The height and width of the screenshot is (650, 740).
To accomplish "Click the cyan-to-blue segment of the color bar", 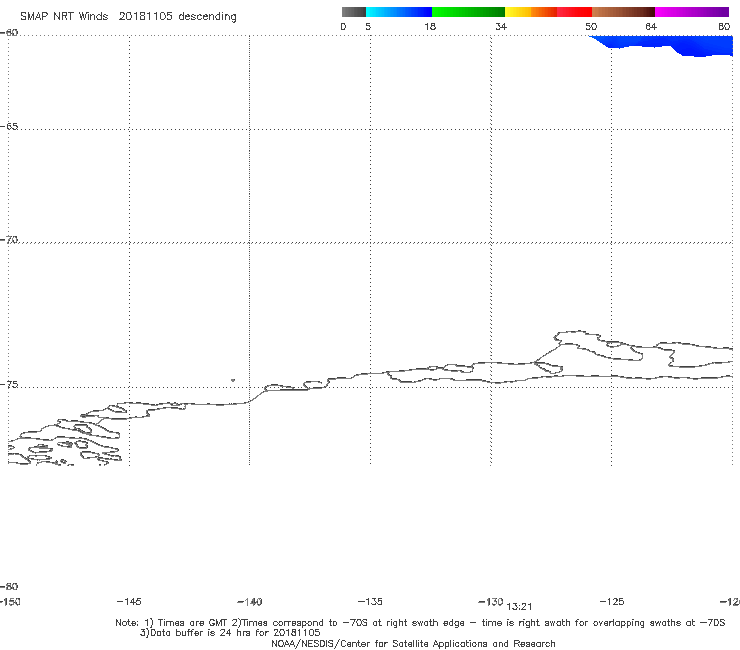I will click(399, 12).
